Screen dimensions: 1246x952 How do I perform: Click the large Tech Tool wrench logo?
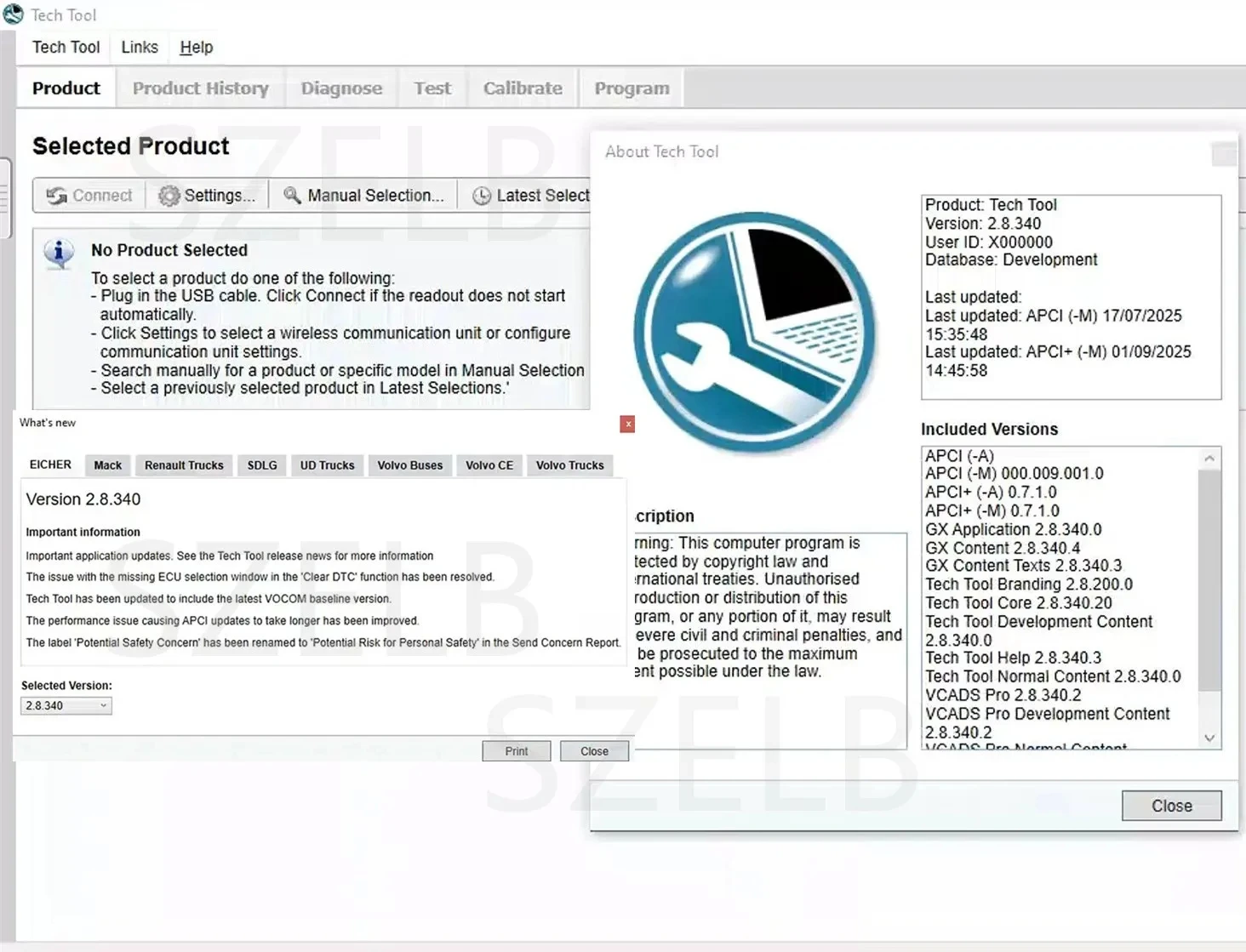point(755,332)
